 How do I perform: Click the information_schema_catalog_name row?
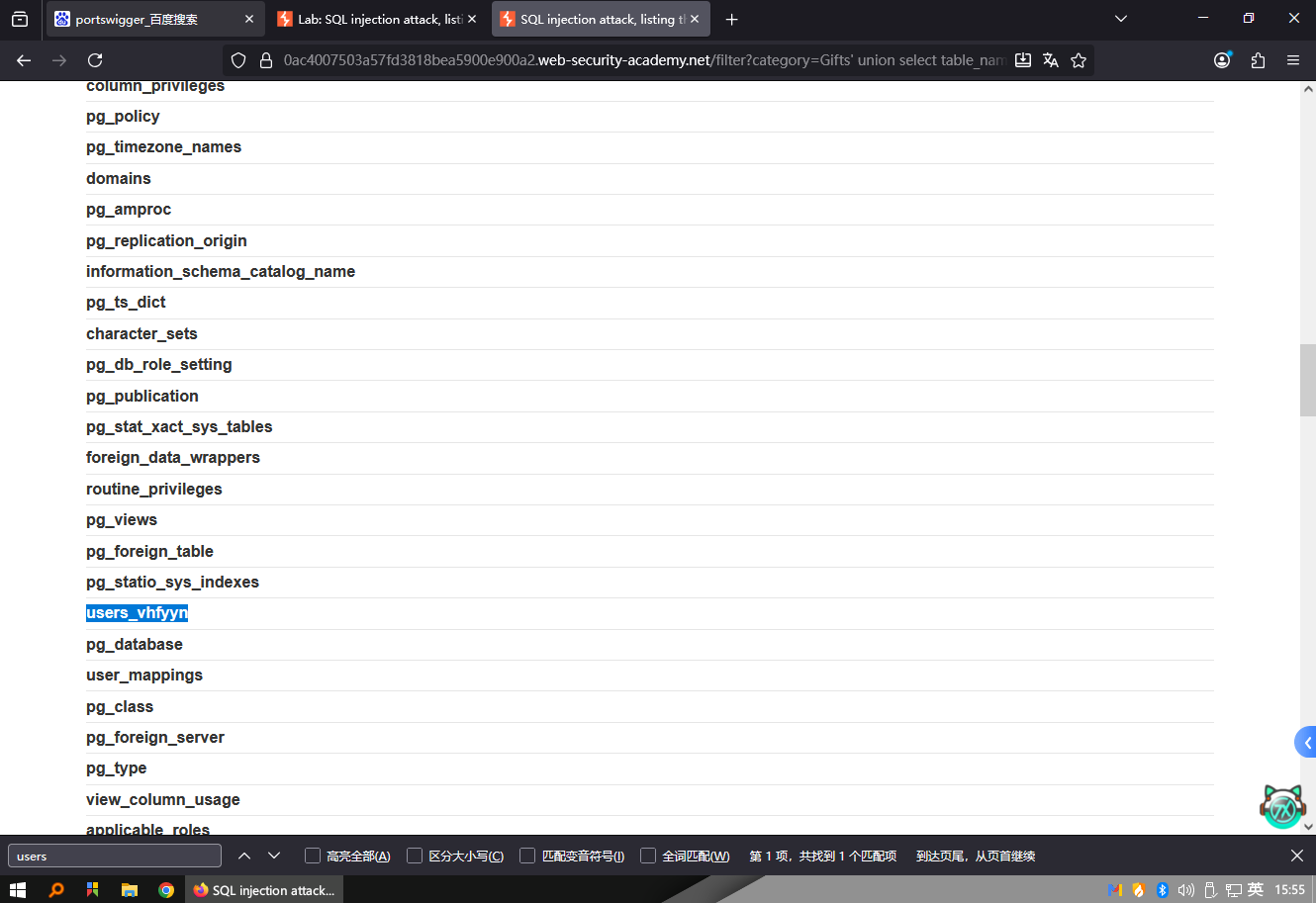649,272
